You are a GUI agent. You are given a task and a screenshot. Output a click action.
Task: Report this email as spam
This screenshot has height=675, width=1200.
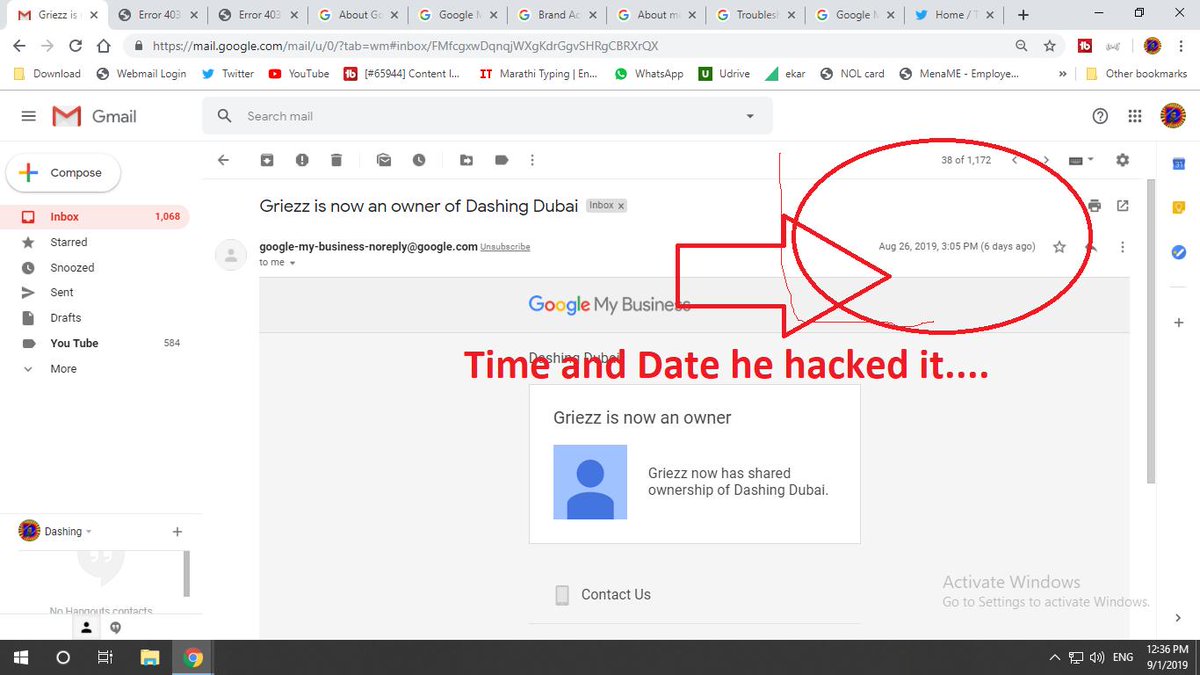click(x=302, y=160)
